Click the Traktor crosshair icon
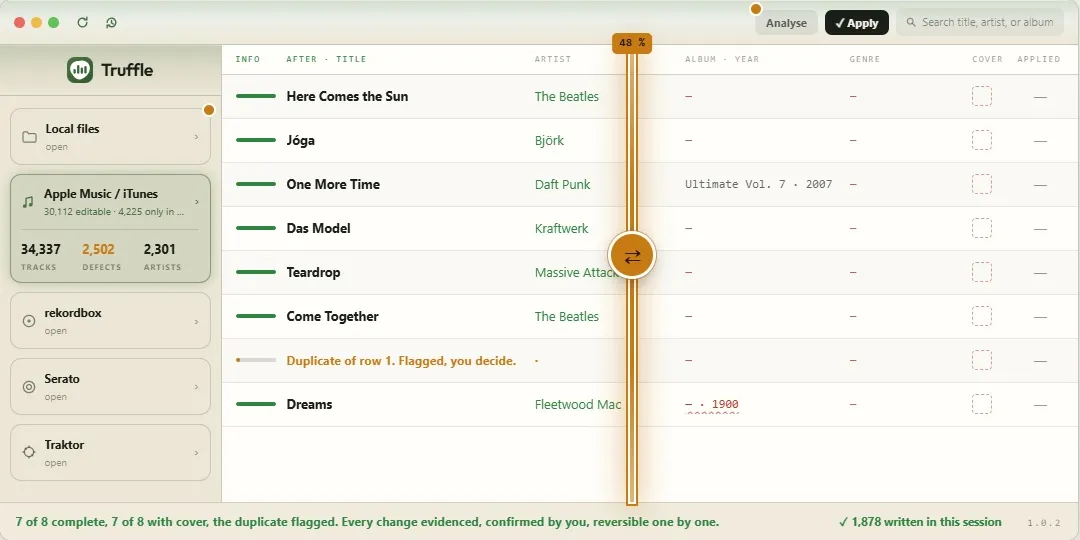Screen dimensions: 1080x540 [29, 453]
